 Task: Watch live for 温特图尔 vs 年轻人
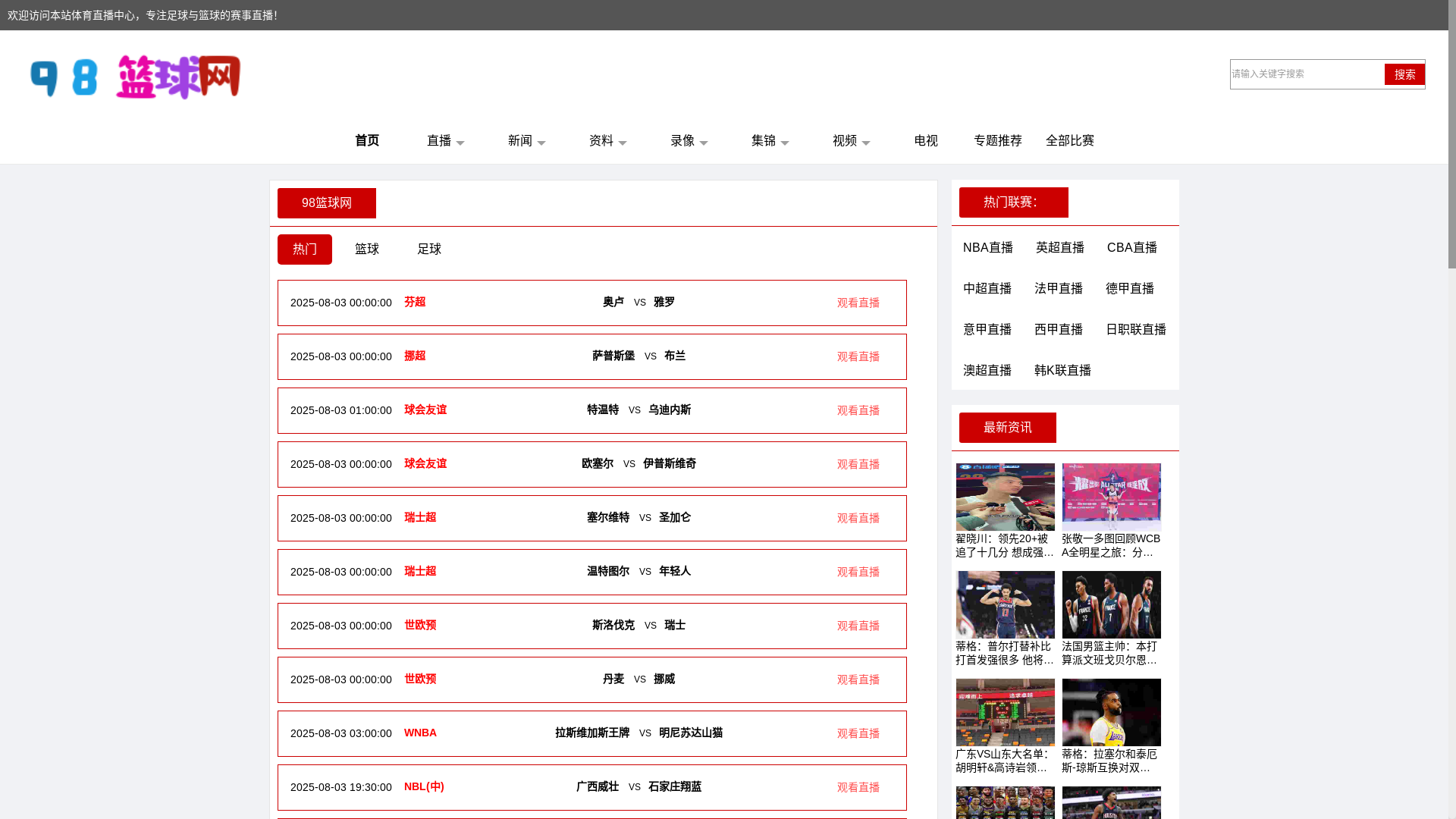tap(858, 573)
